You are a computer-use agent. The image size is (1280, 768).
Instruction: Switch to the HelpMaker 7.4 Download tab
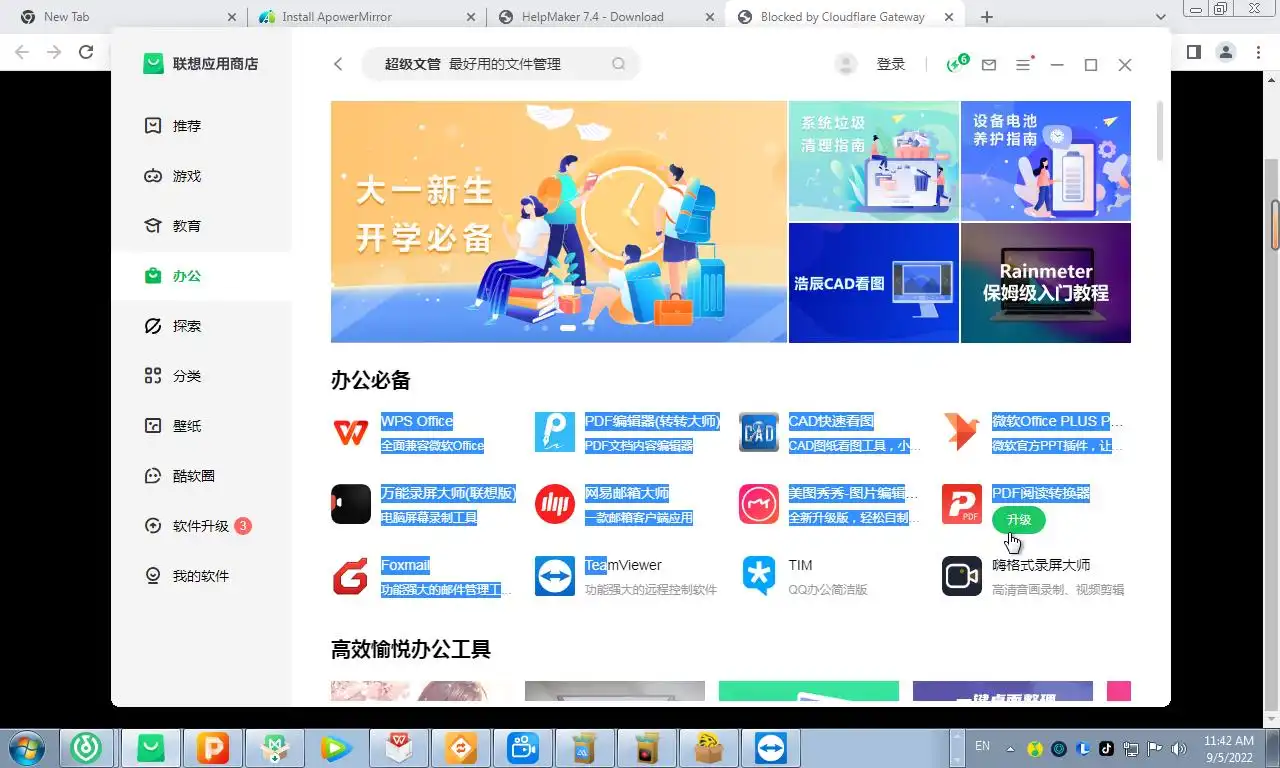[605, 17]
